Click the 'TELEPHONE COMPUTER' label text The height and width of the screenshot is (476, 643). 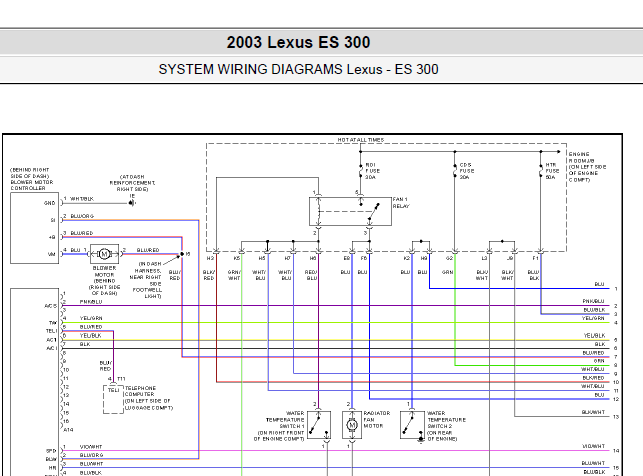[x=140, y=391]
